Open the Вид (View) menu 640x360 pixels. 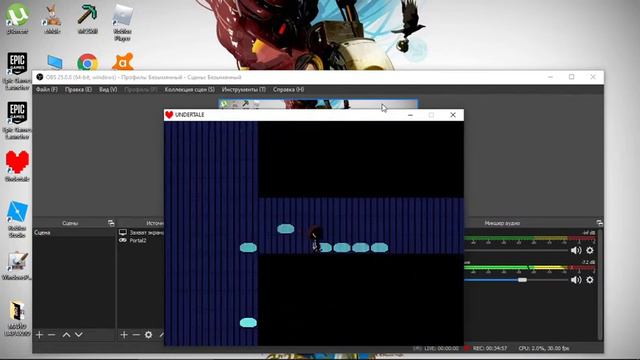click(x=108, y=89)
